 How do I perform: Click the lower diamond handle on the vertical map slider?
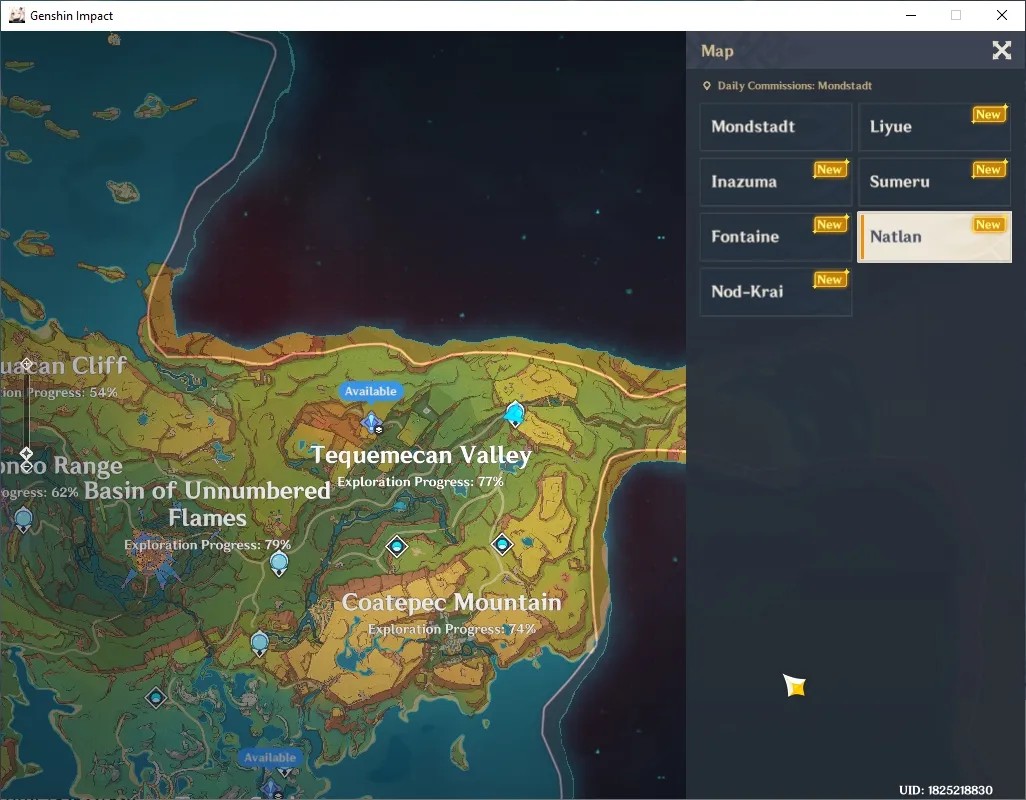(x=26, y=453)
